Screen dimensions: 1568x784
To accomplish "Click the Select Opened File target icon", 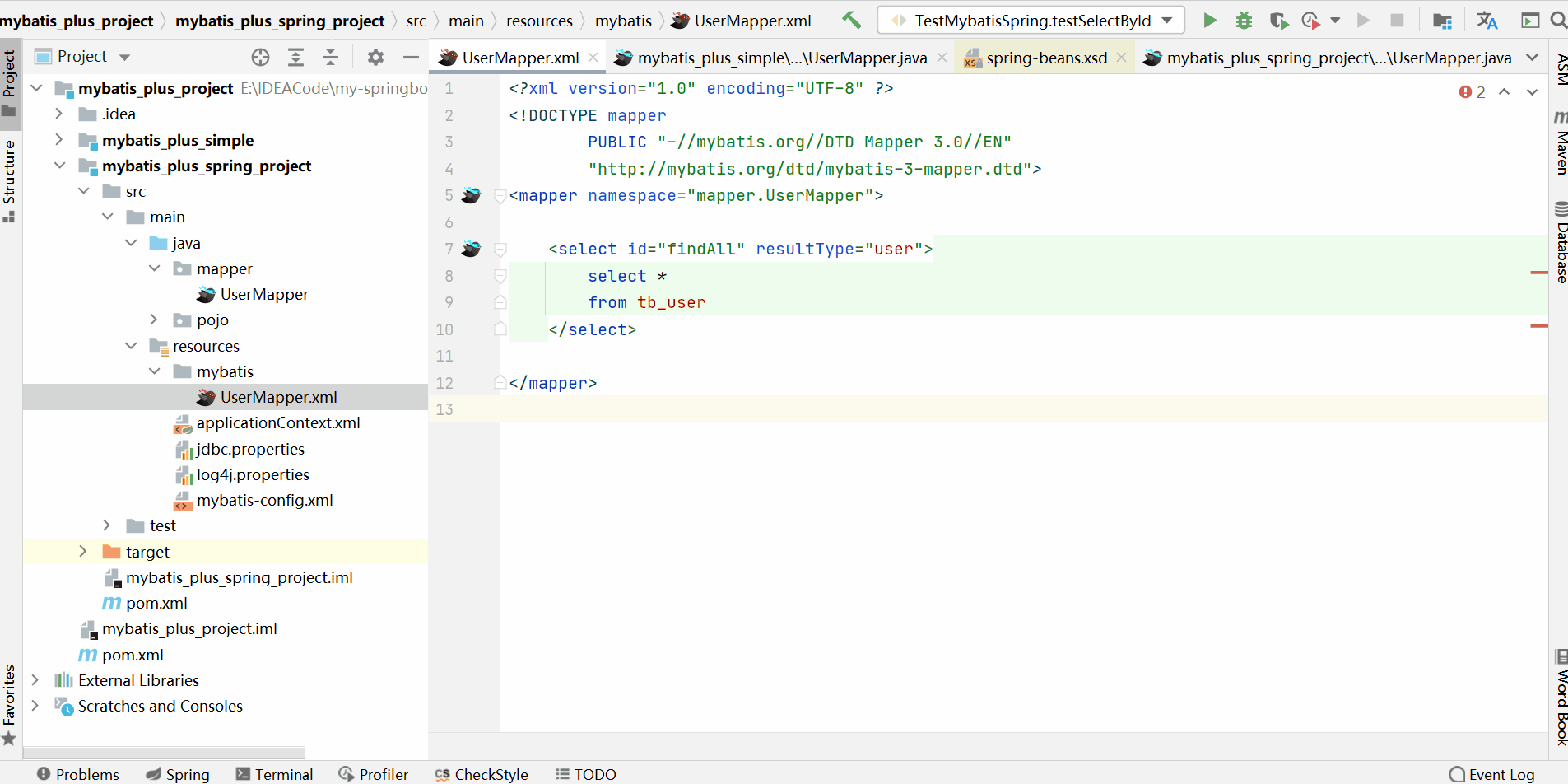I will point(260,57).
